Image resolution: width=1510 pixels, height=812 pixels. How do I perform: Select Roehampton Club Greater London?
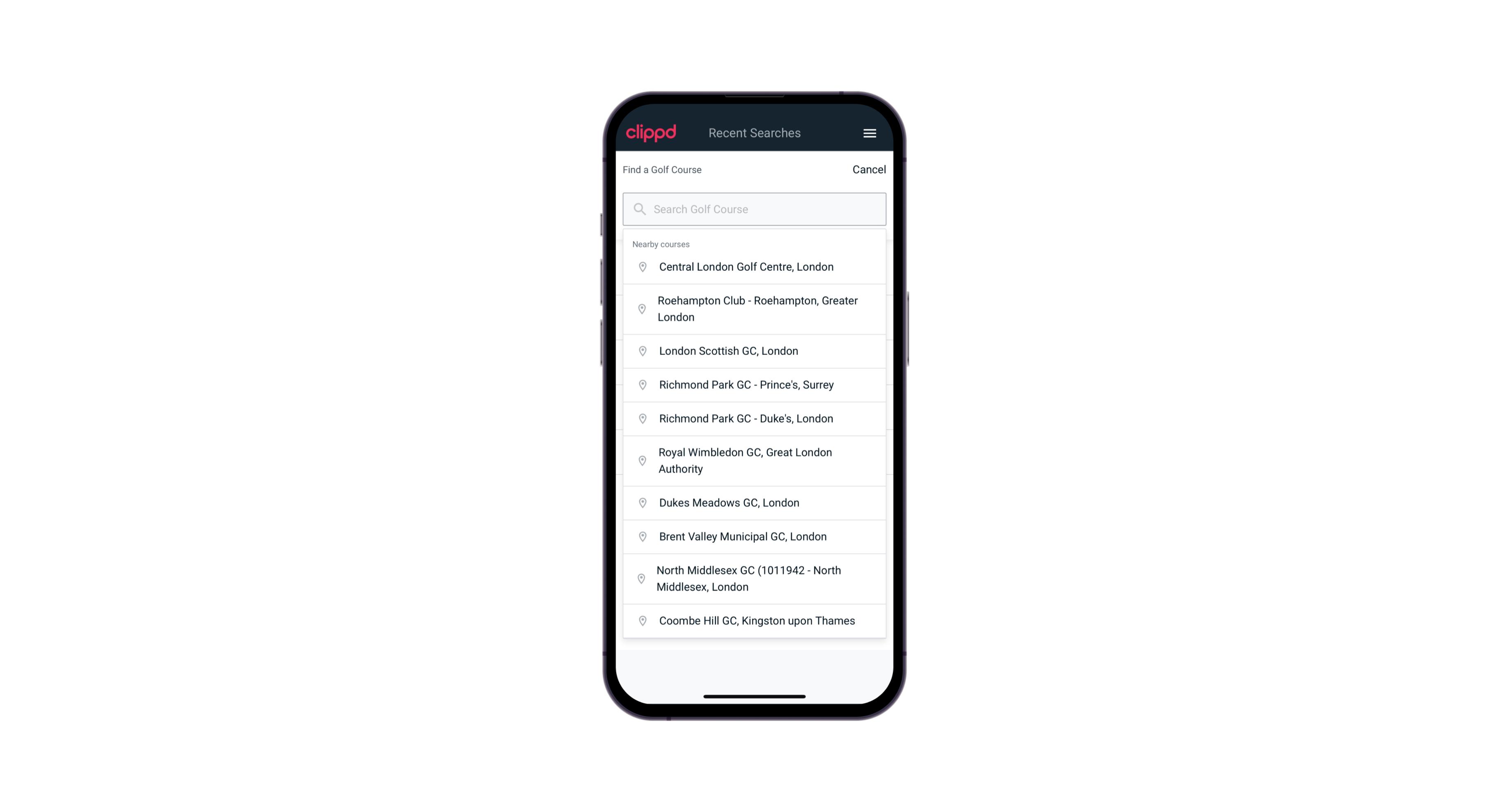pyautogui.click(x=754, y=308)
